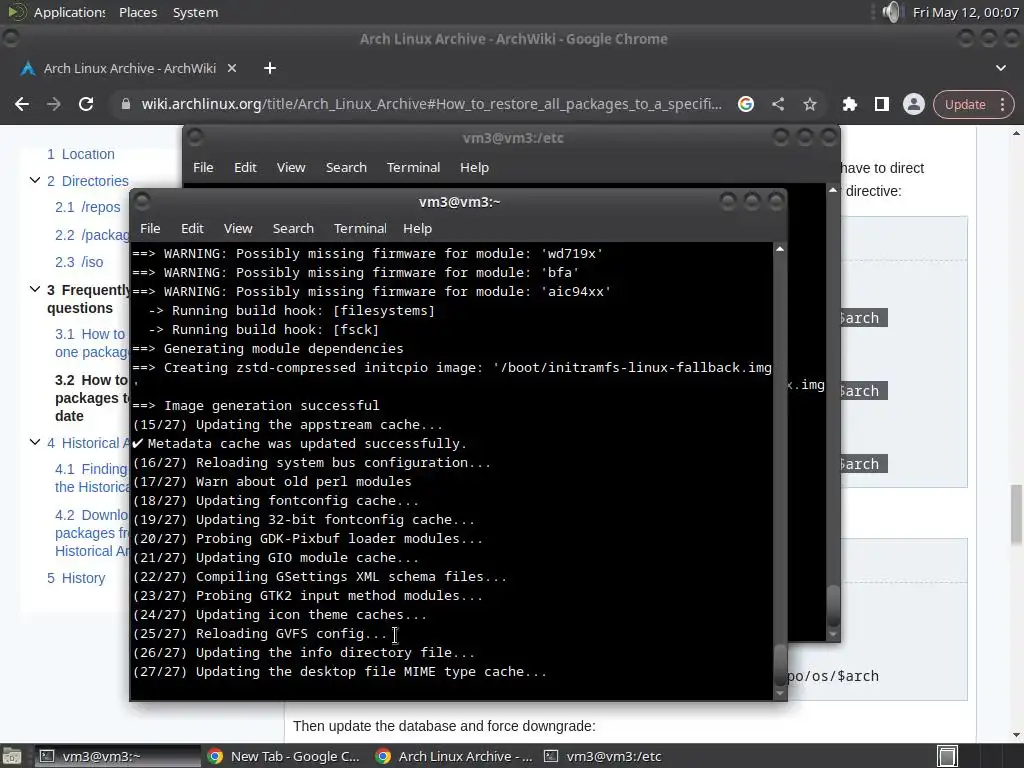
Task: Open Chrome three-dot menu
Action: tap(1002, 104)
